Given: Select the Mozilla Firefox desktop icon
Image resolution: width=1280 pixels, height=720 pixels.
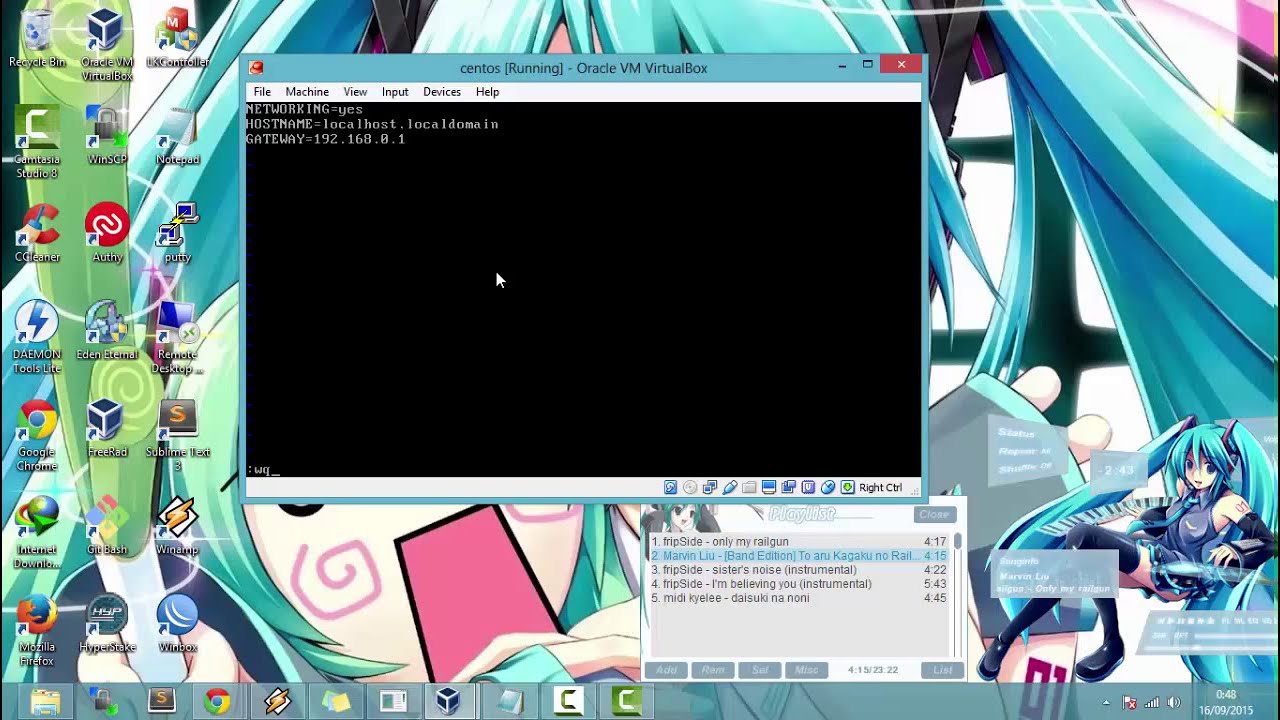Looking at the screenshot, I should (37, 631).
